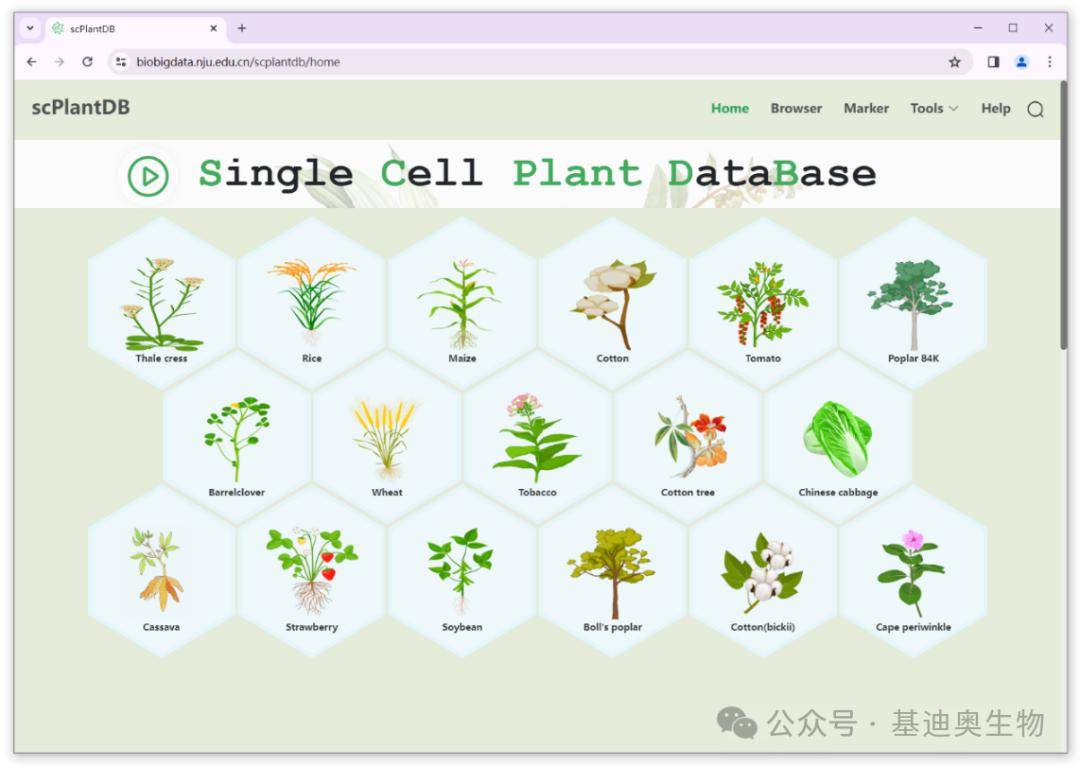Viewport: 1080px width, 767px height.
Task: Click the Help link
Action: 995,109
